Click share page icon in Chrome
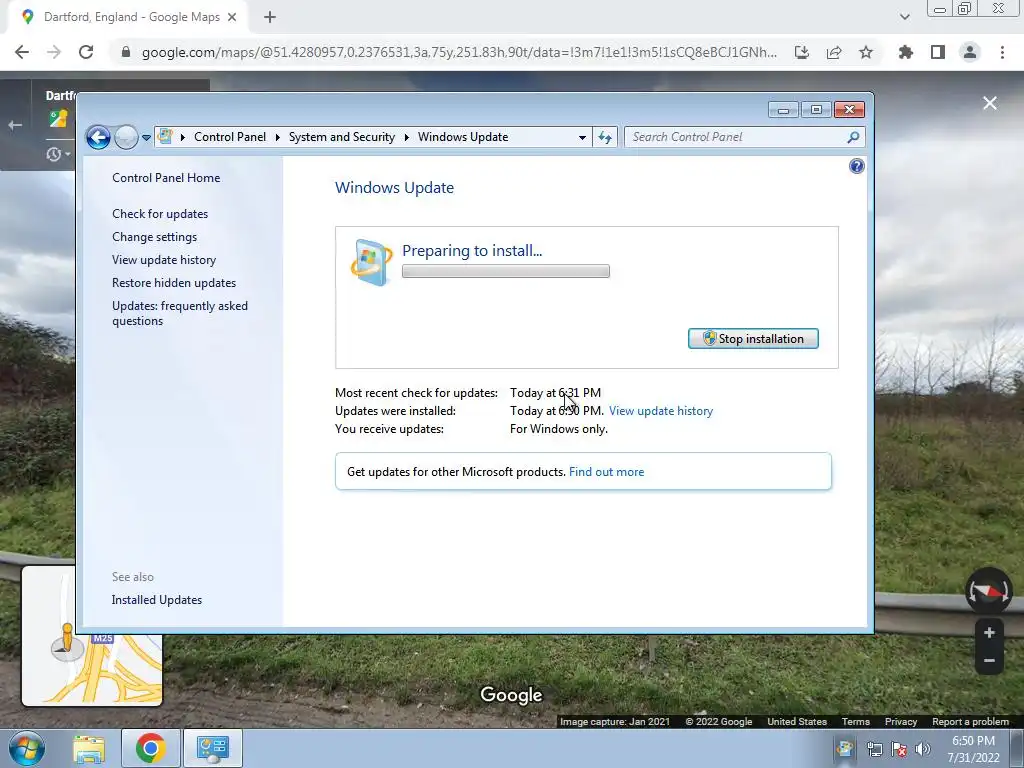Viewport: 1024px width, 768px height. click(834, 52)
